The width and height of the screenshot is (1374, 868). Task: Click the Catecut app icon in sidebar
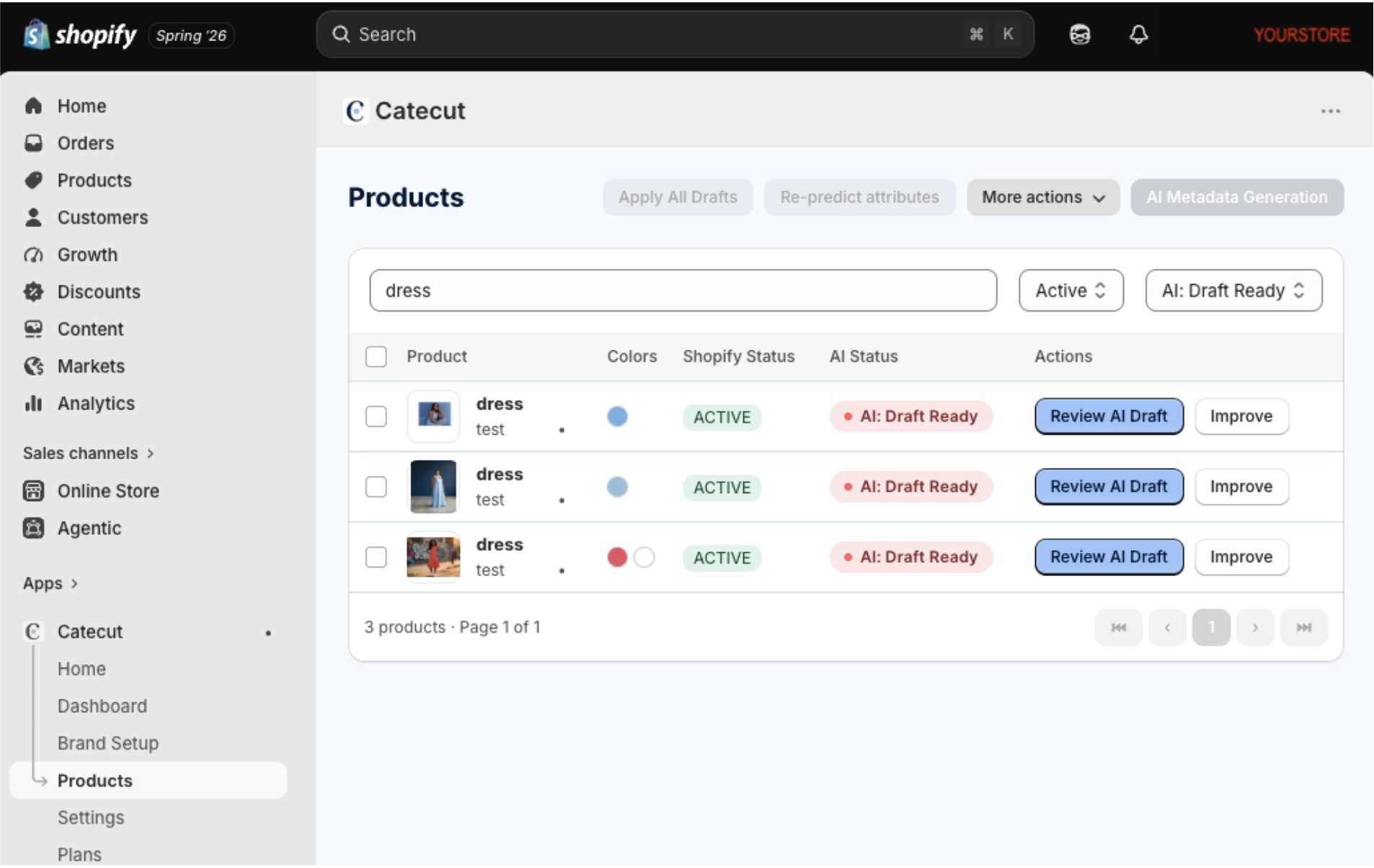(33, 632)
